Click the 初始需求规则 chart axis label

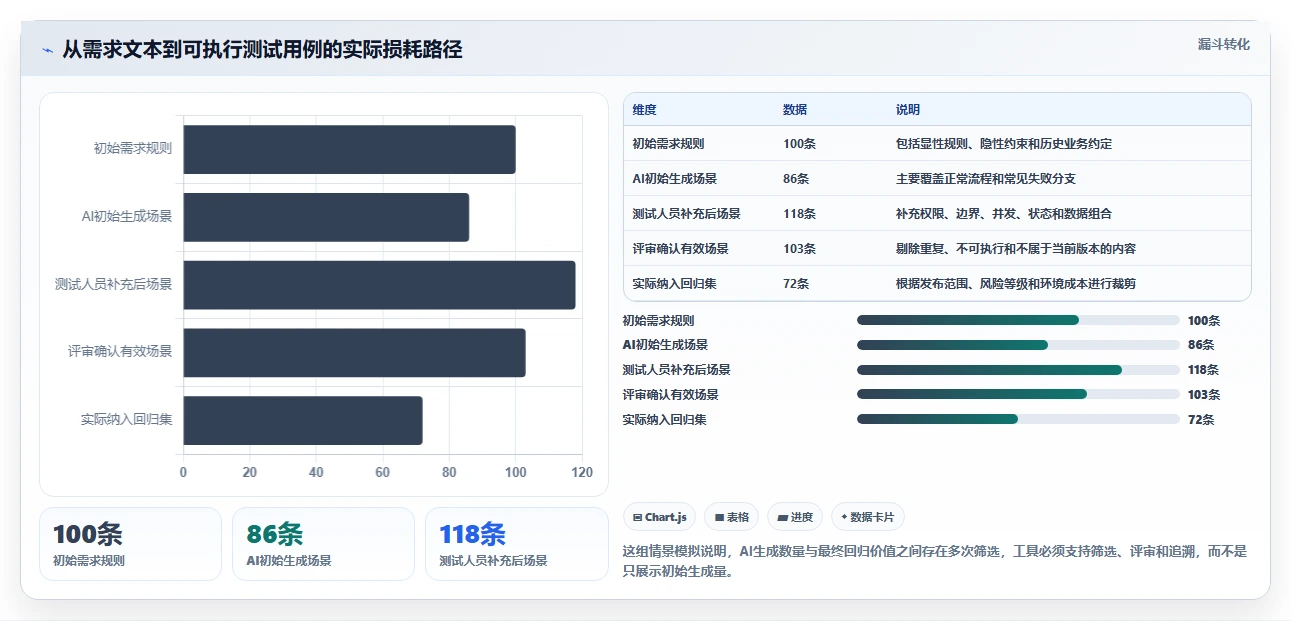[133, 148]
